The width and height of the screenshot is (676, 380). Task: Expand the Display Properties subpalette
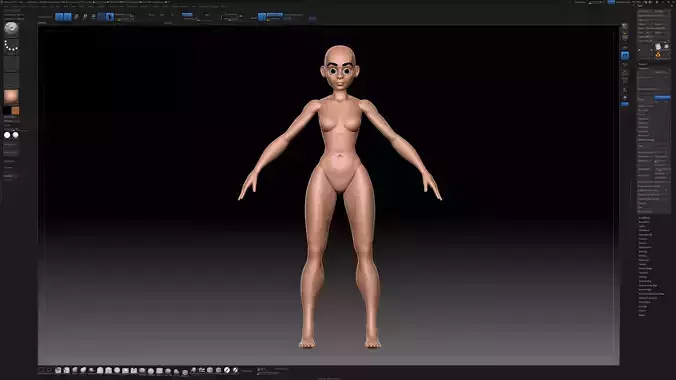click(x=648, y=298)
